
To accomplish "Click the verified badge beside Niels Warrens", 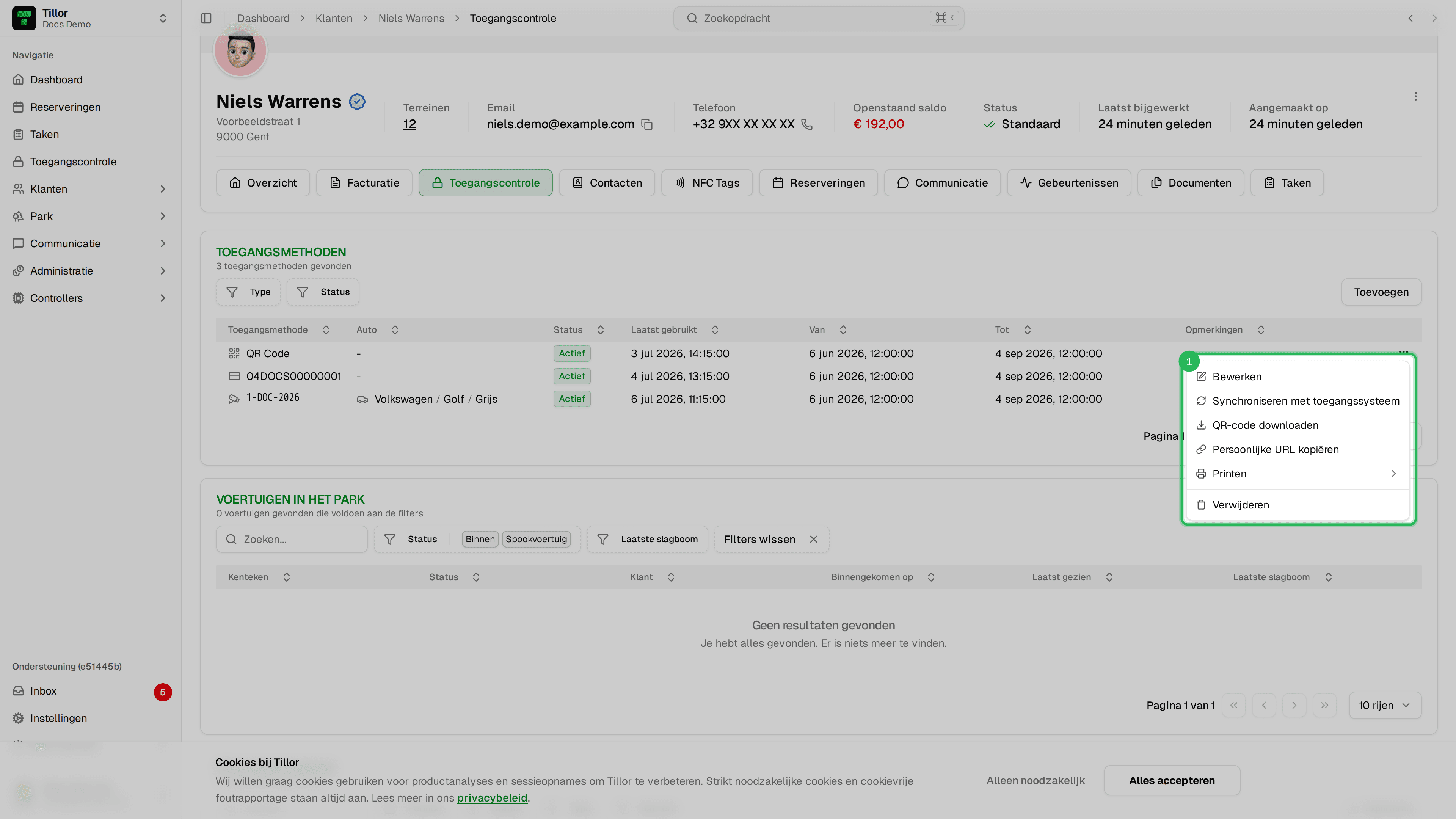I will coord(357,102).
